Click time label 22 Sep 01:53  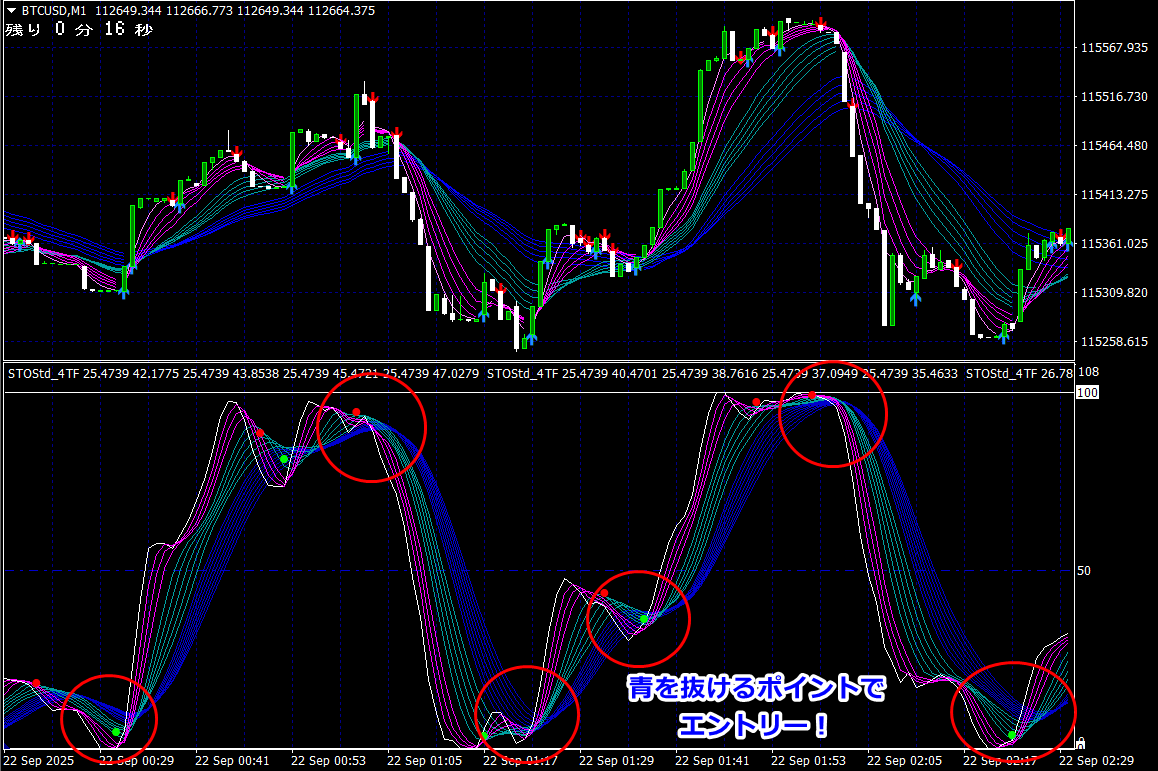[808, 761]
